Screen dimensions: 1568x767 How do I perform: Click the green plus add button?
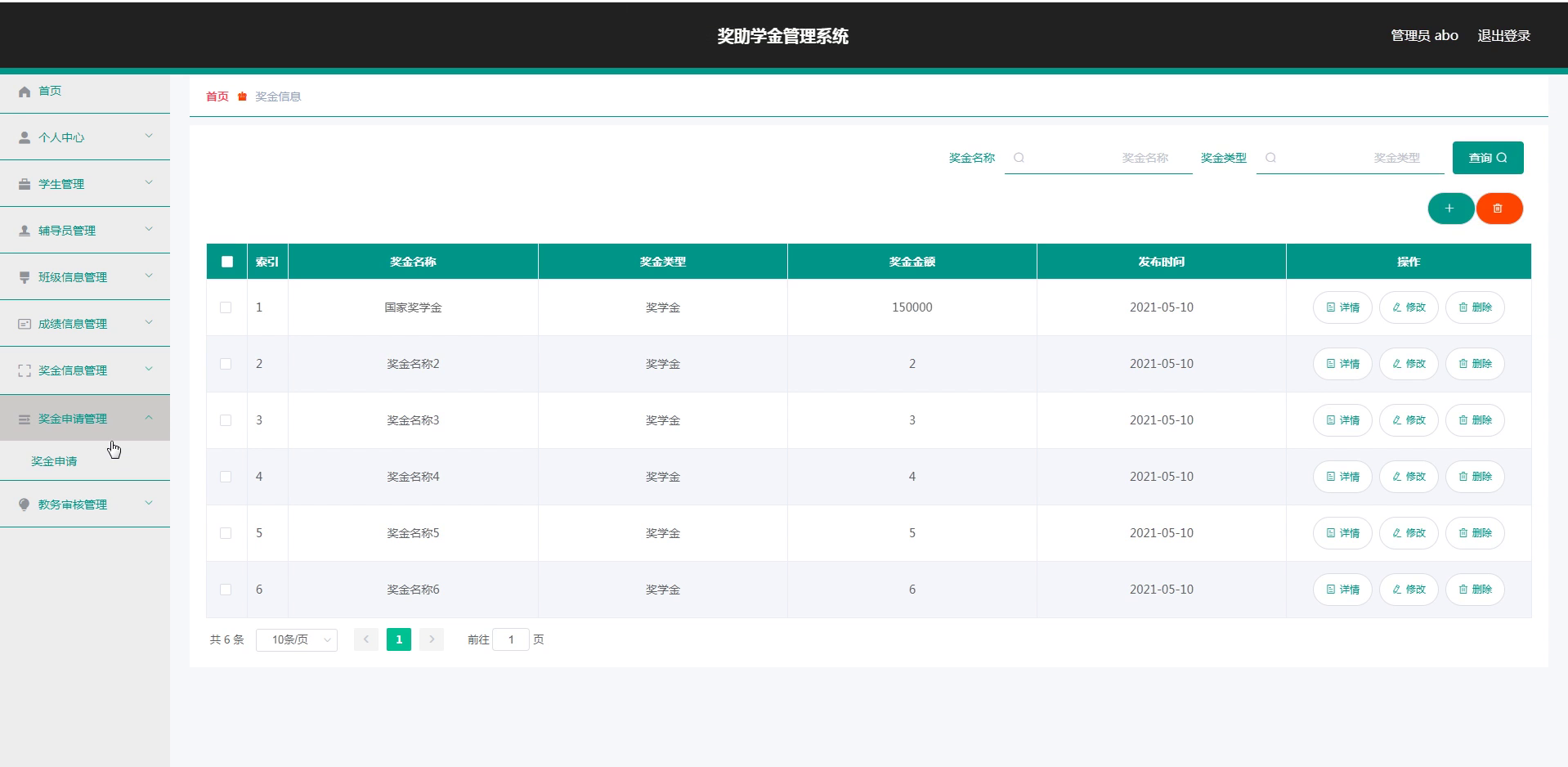[x=1450, y=209]
